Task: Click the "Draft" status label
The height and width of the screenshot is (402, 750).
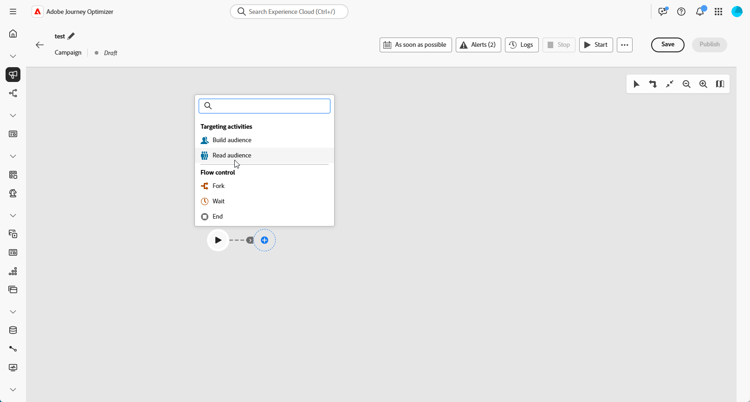Action: pos(110,53)
